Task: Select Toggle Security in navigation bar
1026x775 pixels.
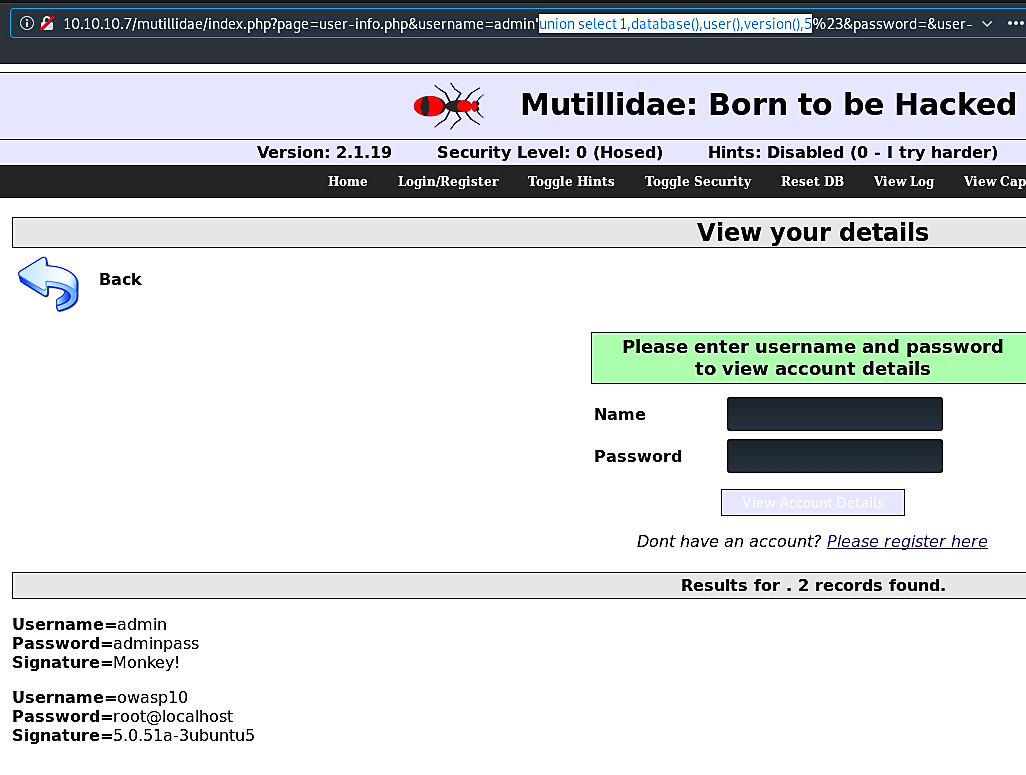Action: point(698,181)
